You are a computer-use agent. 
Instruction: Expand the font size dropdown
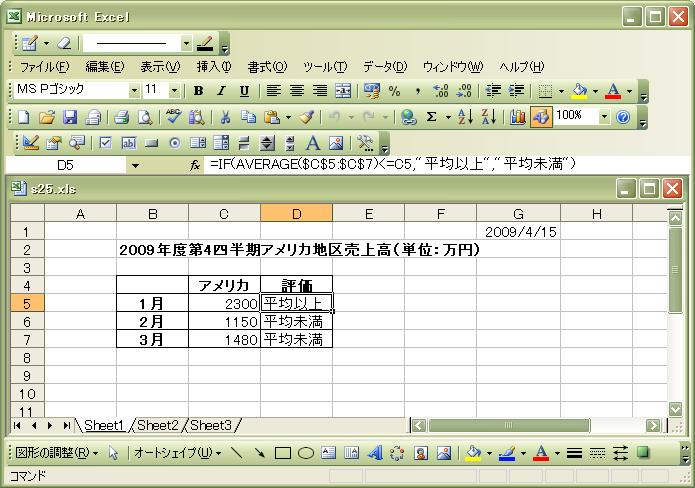coord(174,91)
